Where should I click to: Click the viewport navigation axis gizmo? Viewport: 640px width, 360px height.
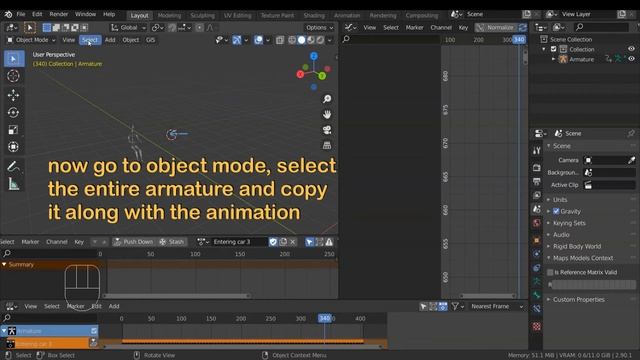313,71
